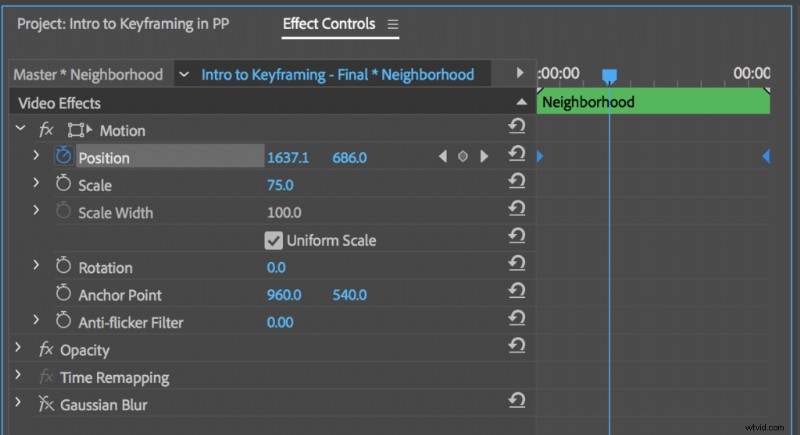Toggle Position animation stopwatch

pos(63,156)
